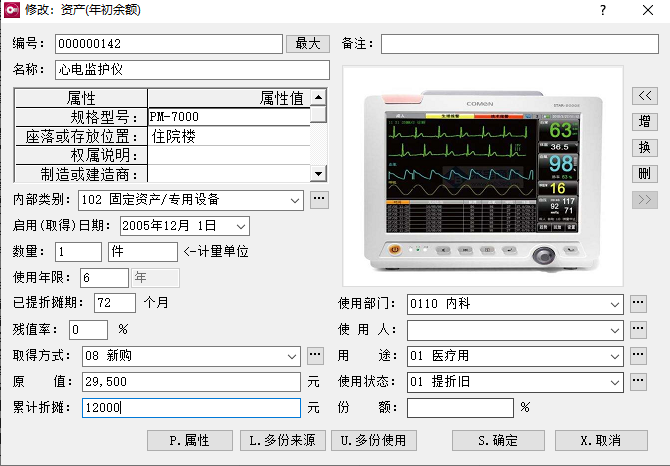Open ellipsis browse next to 内部类别
Viewport: 670px width, 466px height.
319,200
